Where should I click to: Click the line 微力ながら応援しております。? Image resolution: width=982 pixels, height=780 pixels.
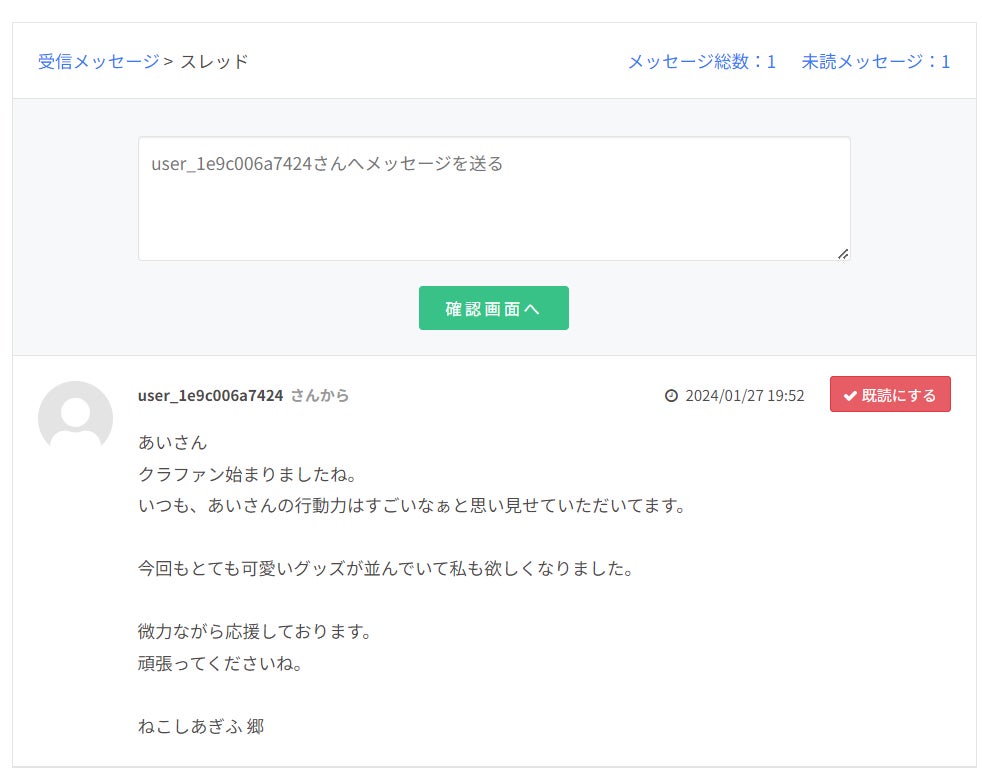click(x=256, y=632)
